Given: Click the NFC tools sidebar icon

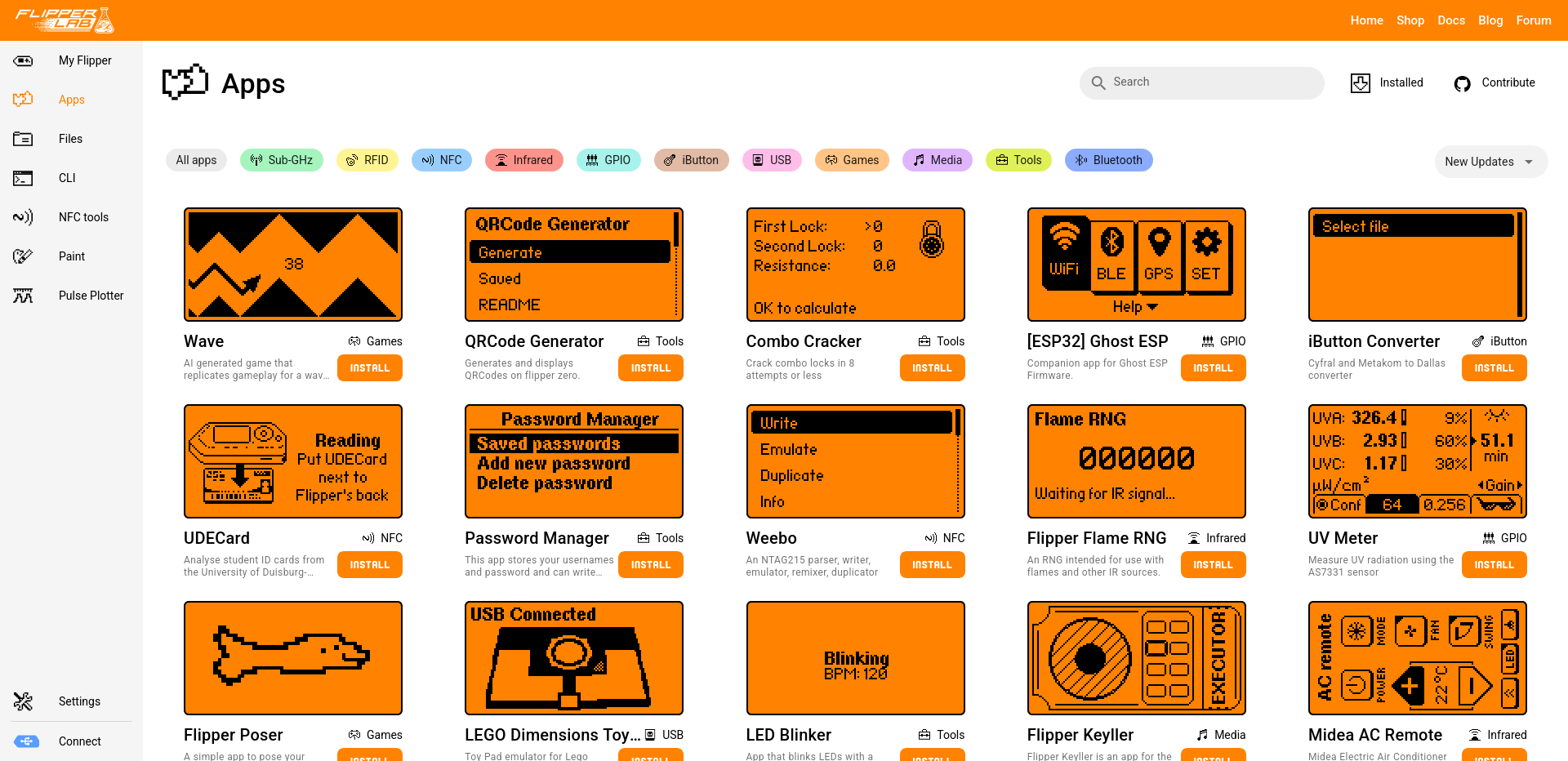Looking at the screenshot, I should click(x=23, y=217).
